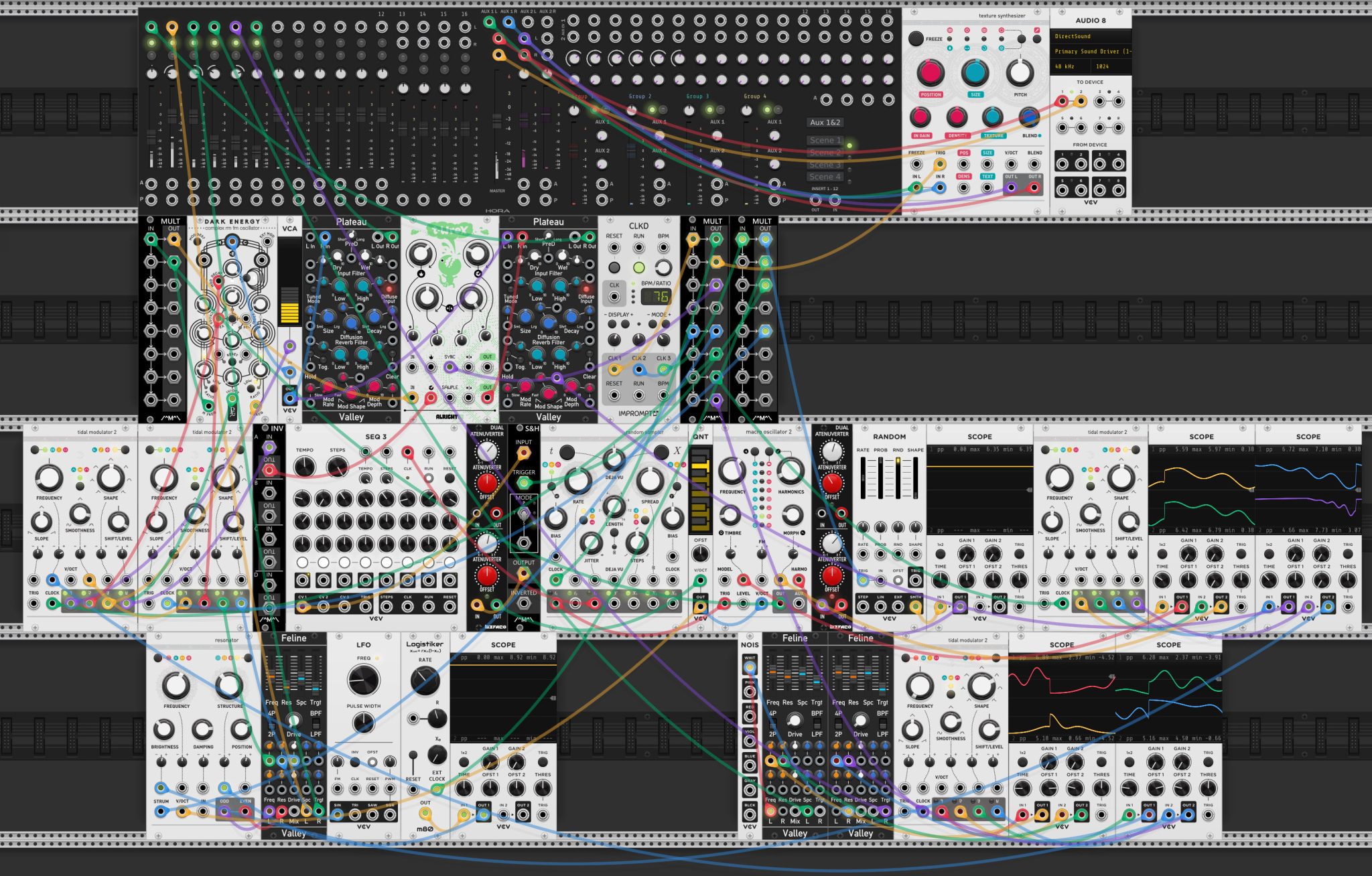This screenshot has height=876, width=1372.
Task: Click the white PITCH knob on texture synthesizer
Action: point(1020,72)
